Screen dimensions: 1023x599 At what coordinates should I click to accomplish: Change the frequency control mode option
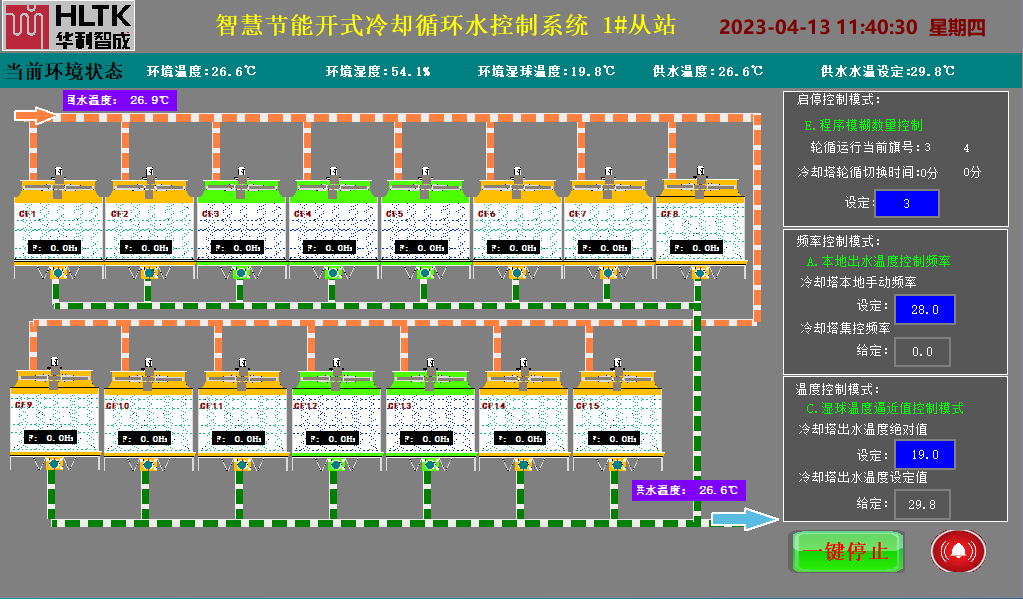click(878, 261)
